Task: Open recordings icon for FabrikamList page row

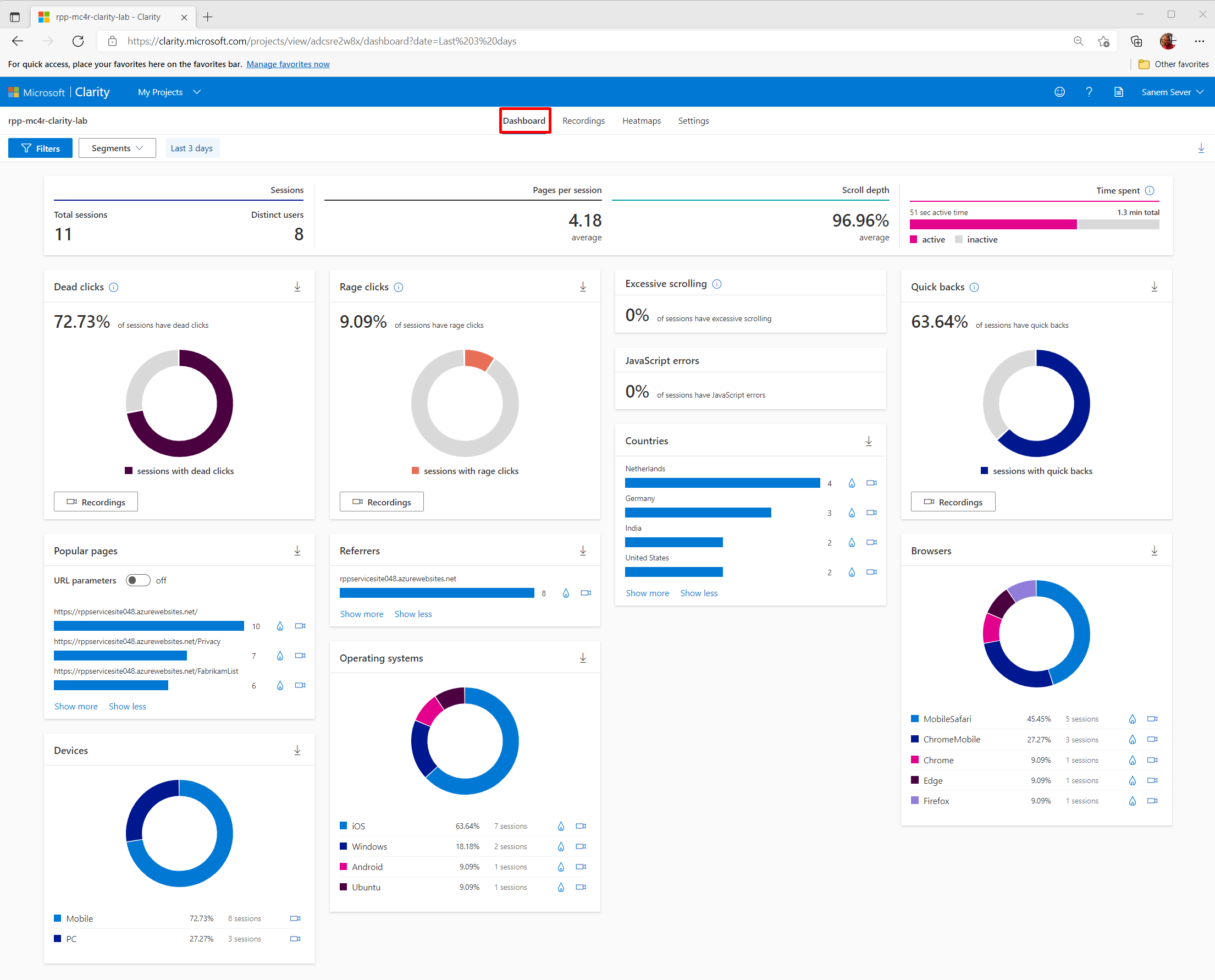Action: (300, 685)
